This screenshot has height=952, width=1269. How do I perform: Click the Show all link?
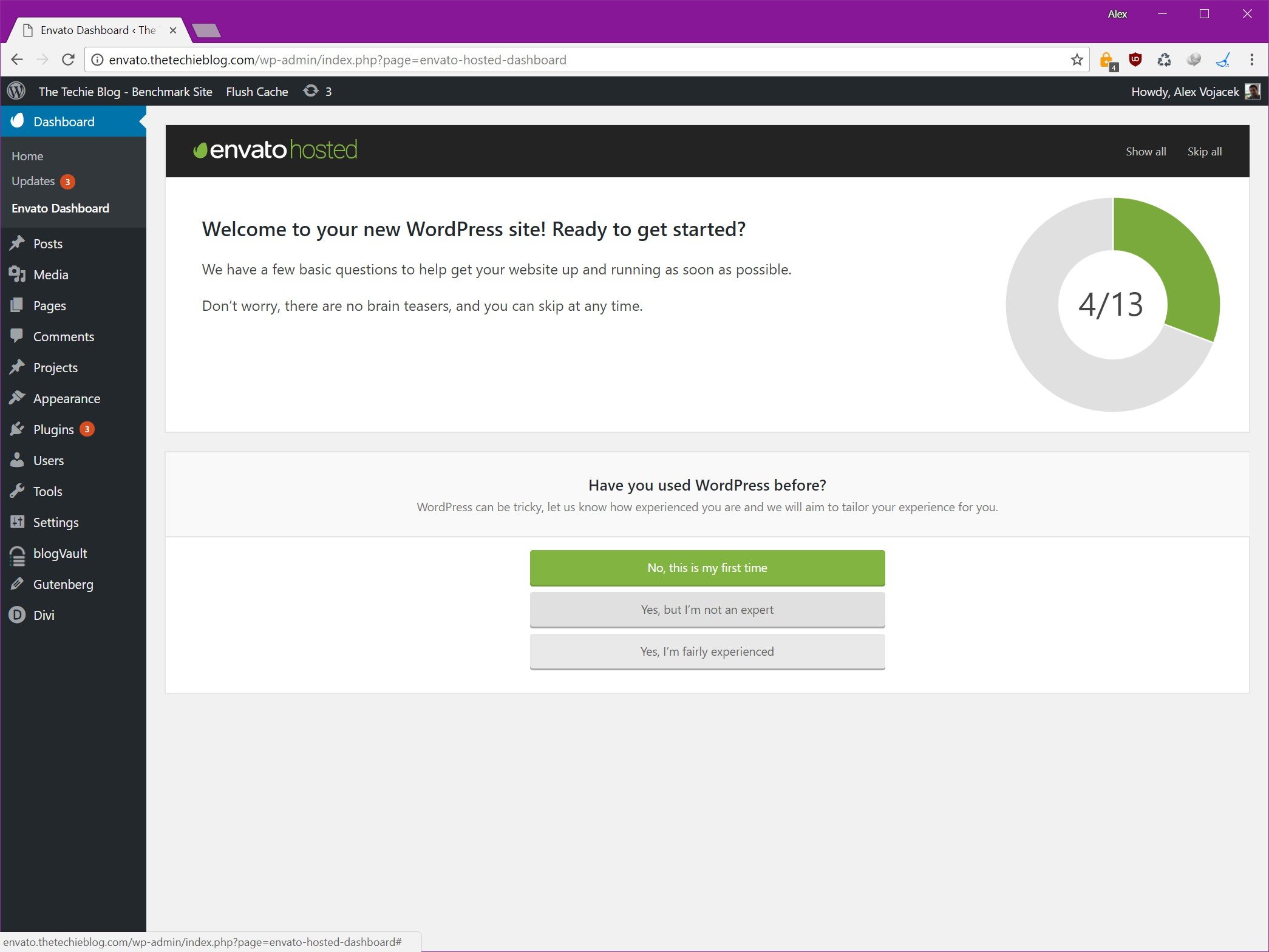[1145, 152]
